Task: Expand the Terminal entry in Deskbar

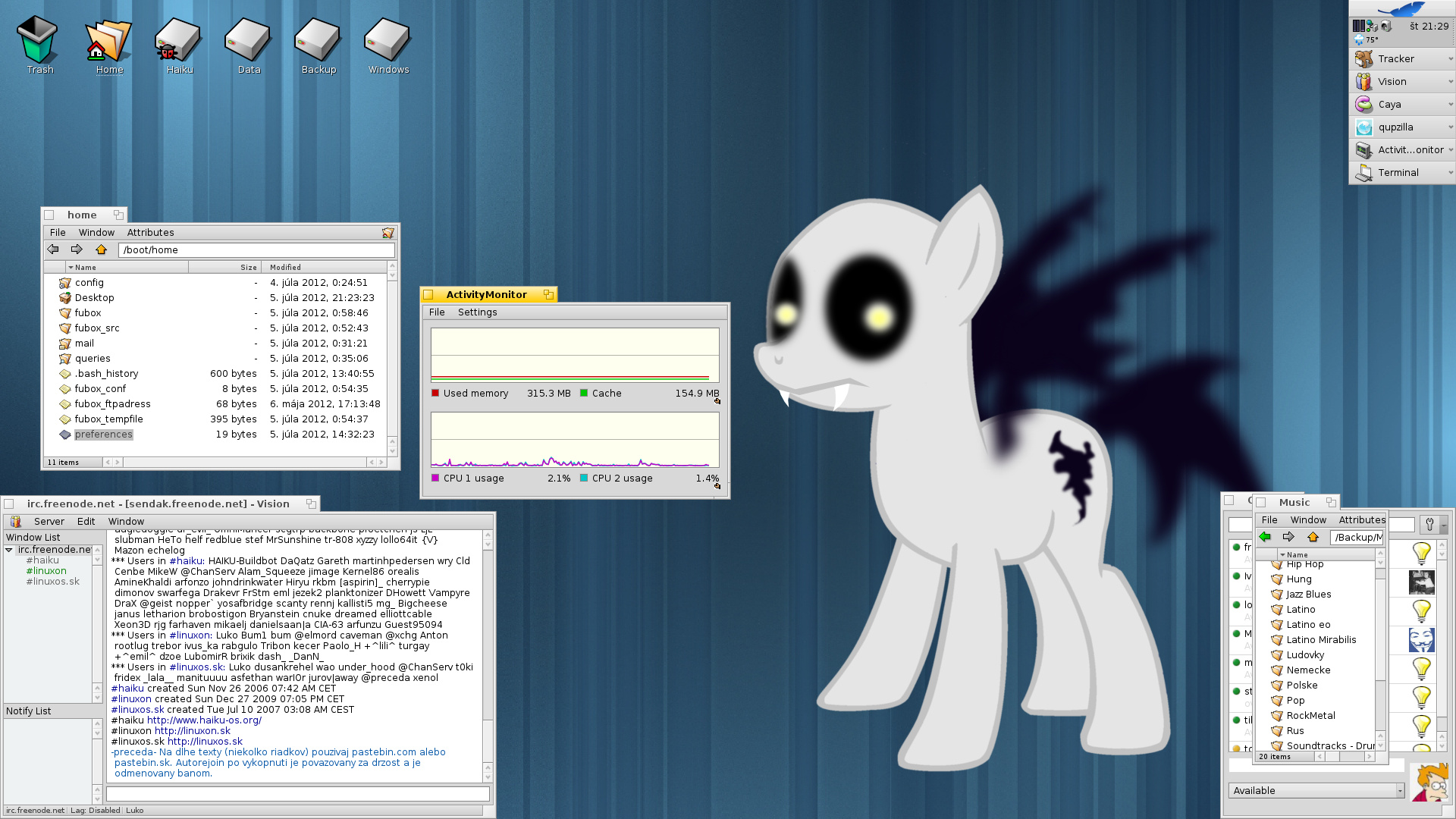Action: (1451, 173)
